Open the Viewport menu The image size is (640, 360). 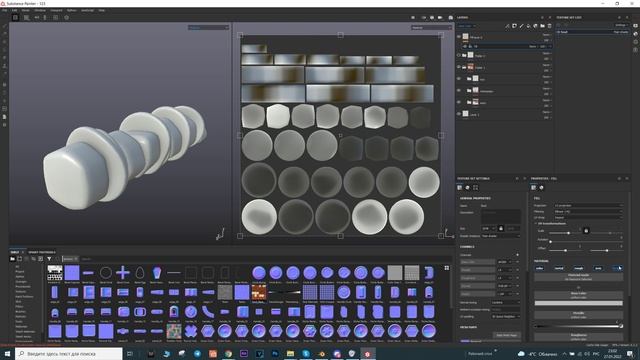pos(56,10)
